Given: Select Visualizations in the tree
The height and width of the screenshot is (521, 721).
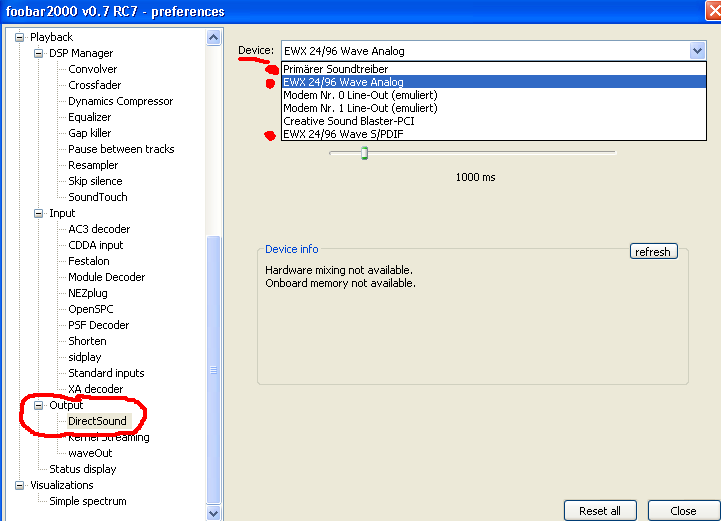Looking at the screenshot, I should [x=62, y=485].
